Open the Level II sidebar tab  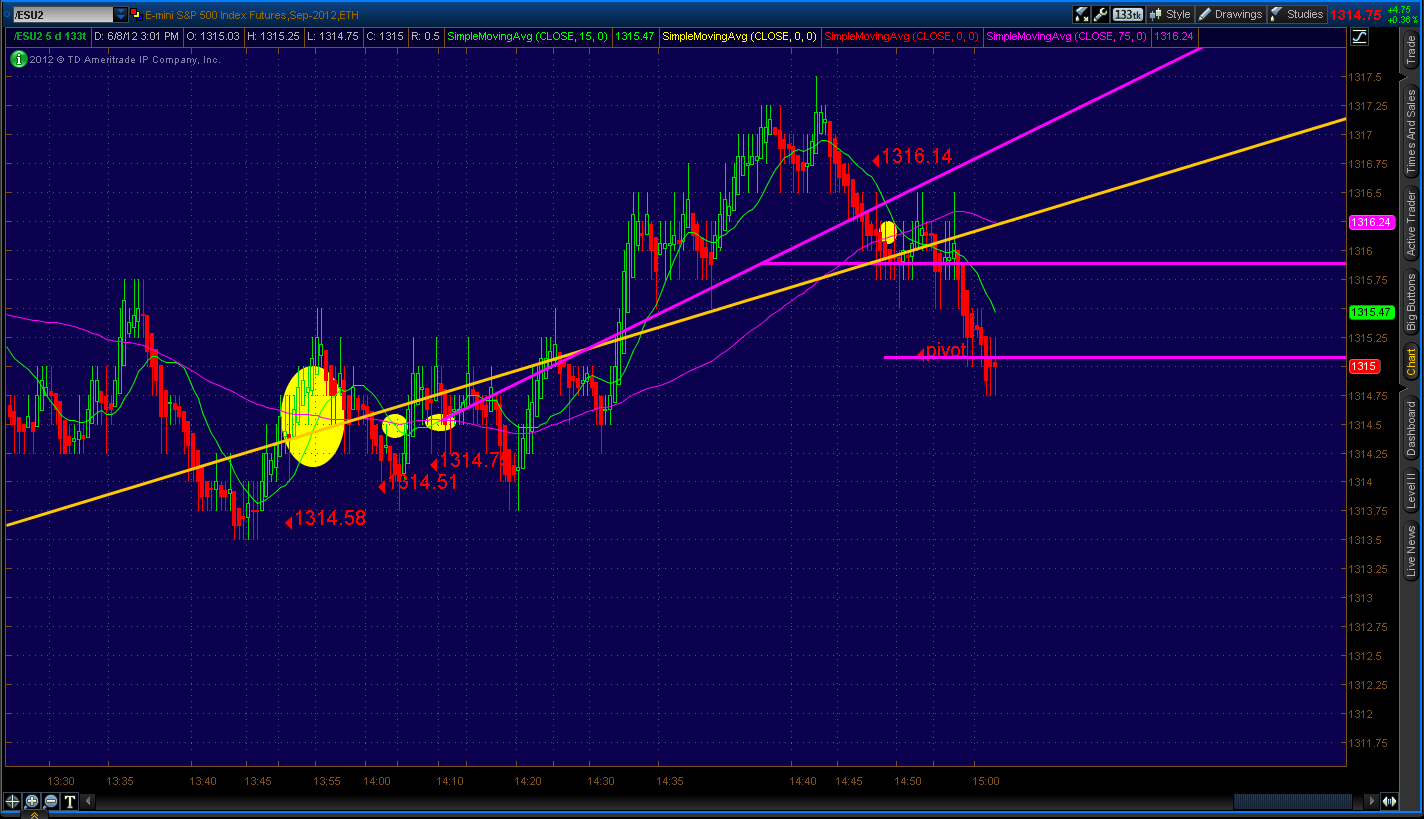pyautogui.click(x=1411, y=492)
